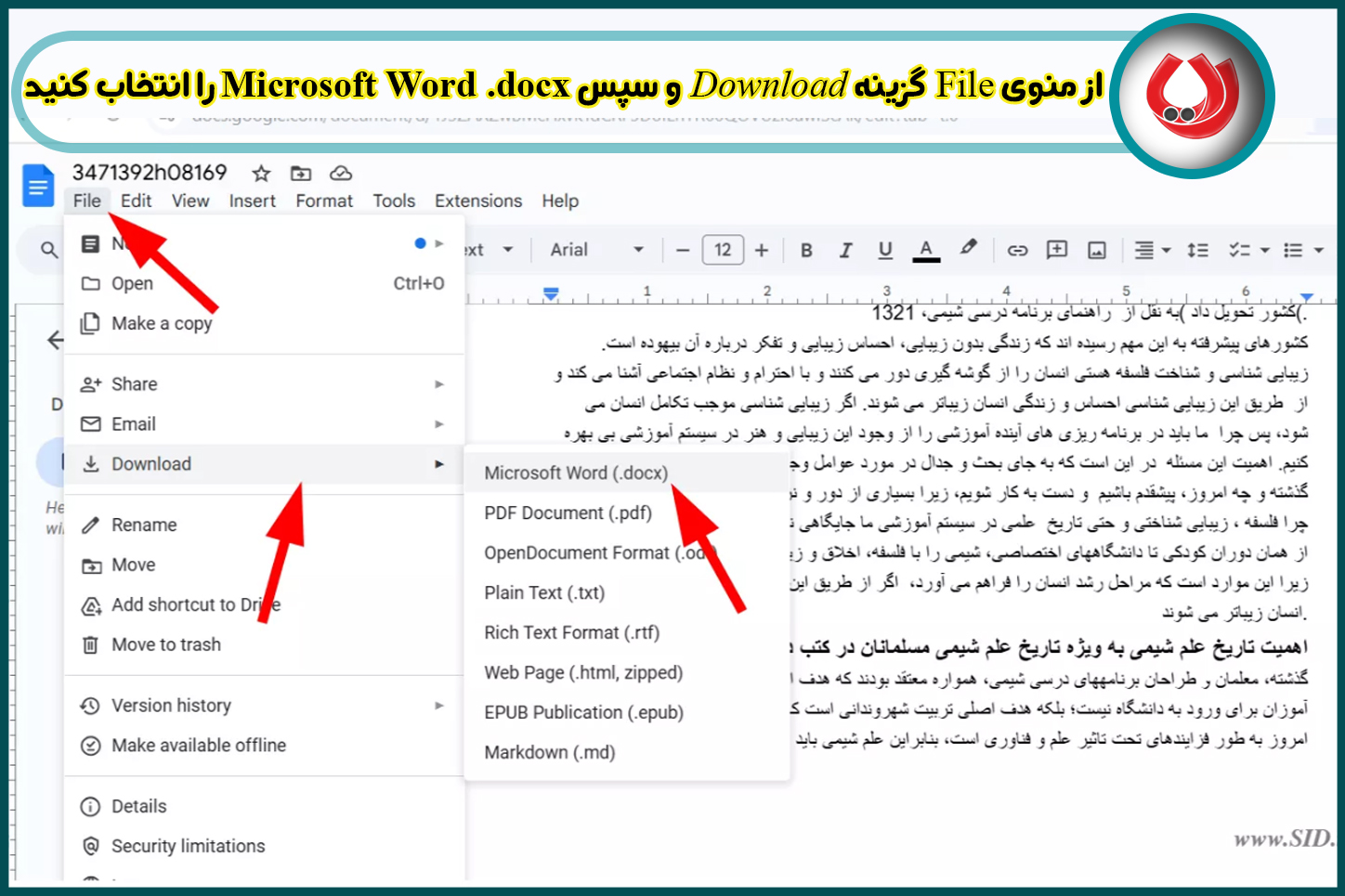Insert a link using the toolbar icon
The width and height of the screenshot is (1345, 896).
(x=1017, y=249)
